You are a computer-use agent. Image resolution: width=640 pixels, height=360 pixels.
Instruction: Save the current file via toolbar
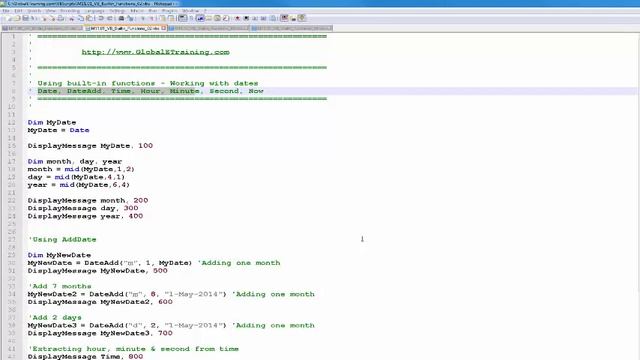click(25, 18)
